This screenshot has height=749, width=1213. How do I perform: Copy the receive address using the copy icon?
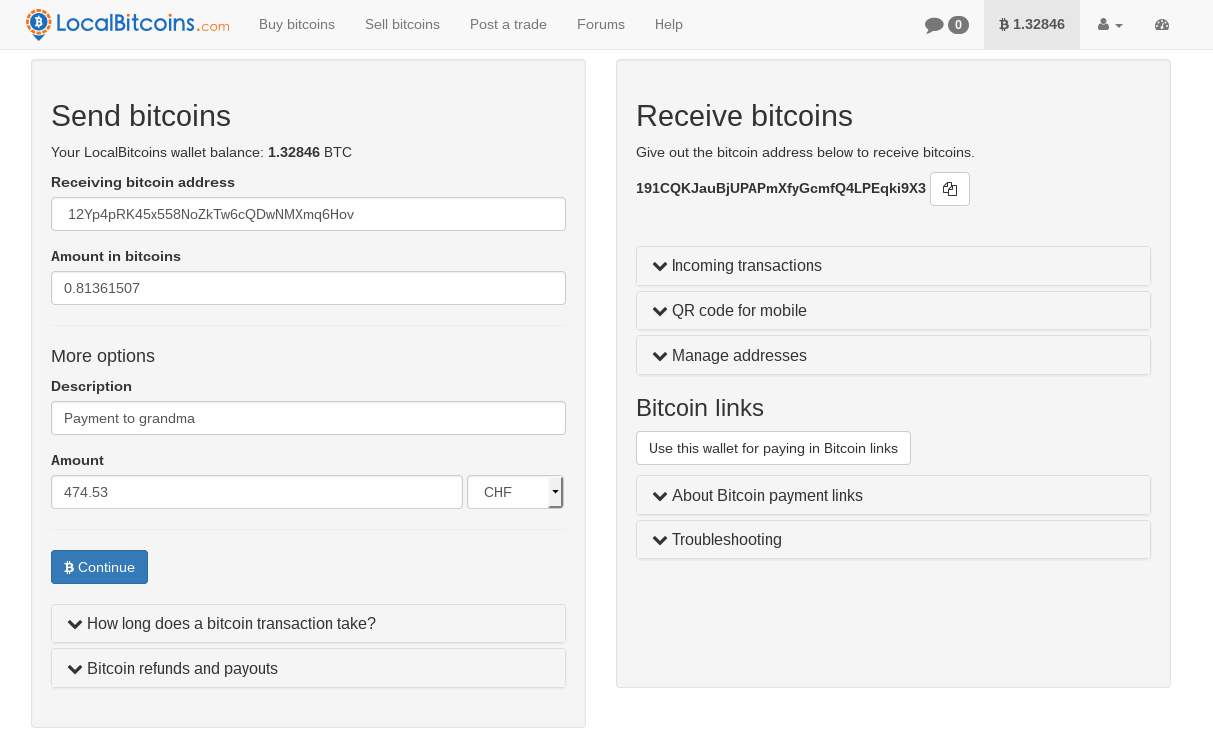pyautogui.click(x=949, y=188)
